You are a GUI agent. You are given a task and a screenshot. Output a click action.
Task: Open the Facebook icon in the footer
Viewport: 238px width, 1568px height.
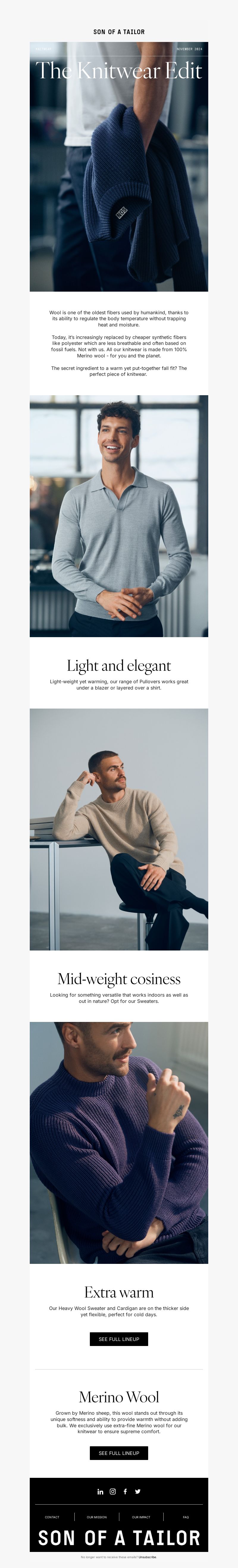coord(125,1491)
